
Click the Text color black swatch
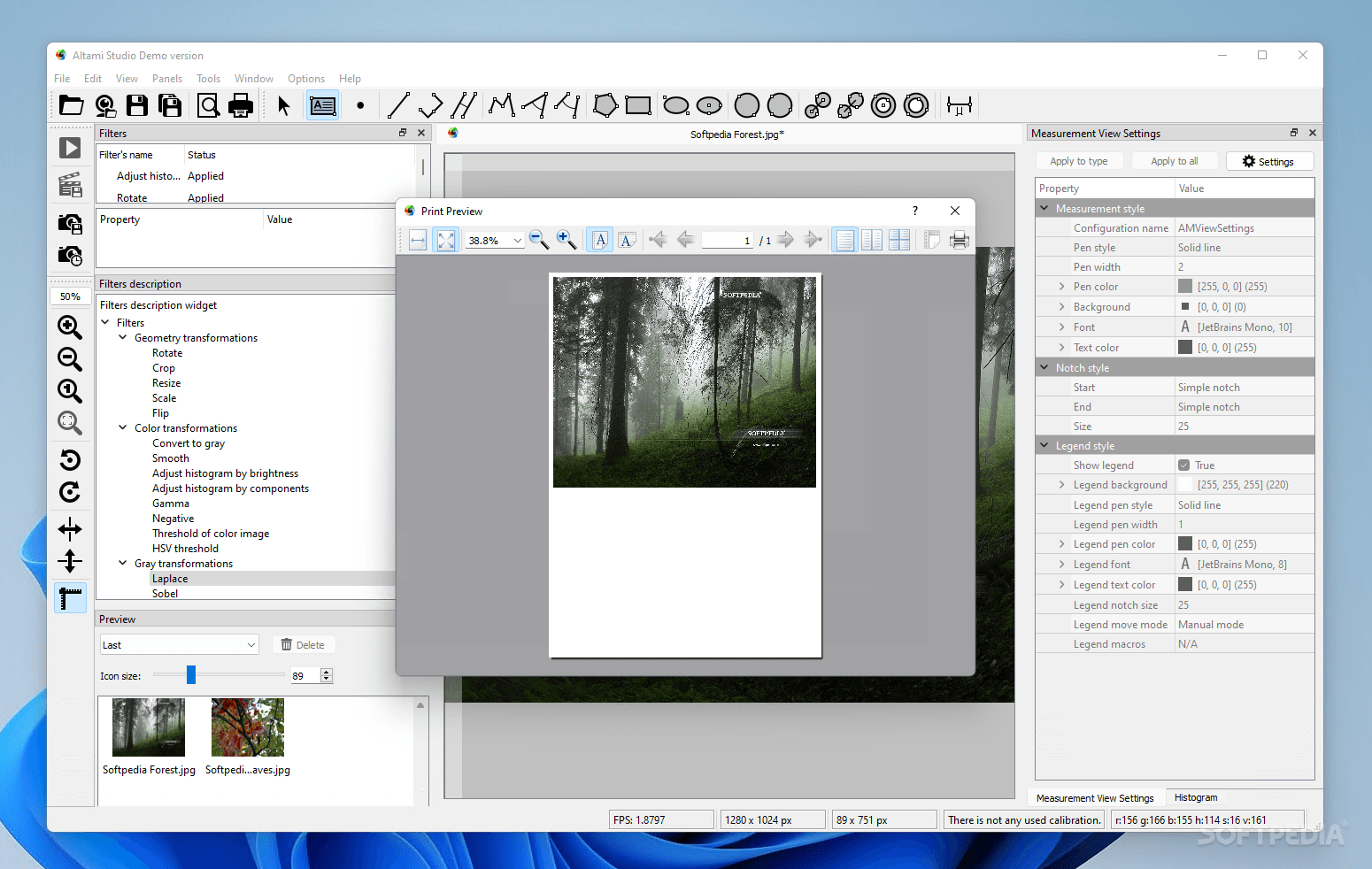click(1185, 348)
